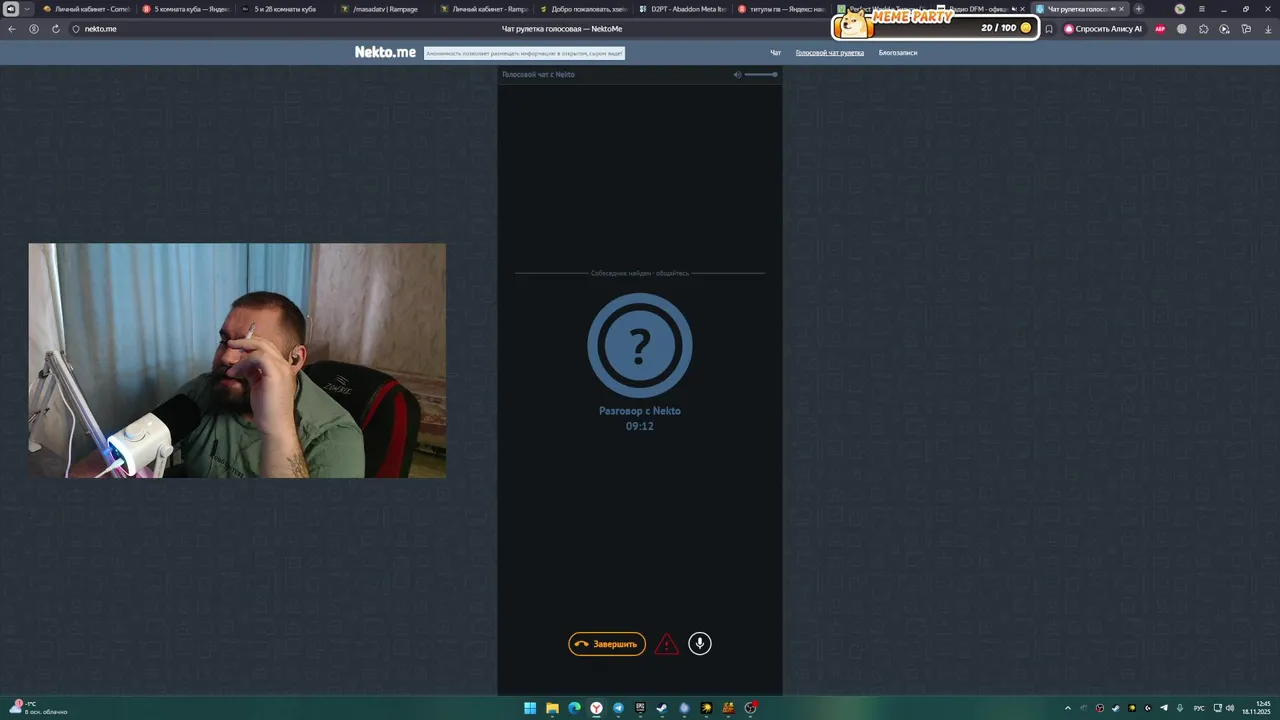Click the speaker icon beside the volume slider
The height and width of the screenshot is (720, 1280).
click(737, 74)
